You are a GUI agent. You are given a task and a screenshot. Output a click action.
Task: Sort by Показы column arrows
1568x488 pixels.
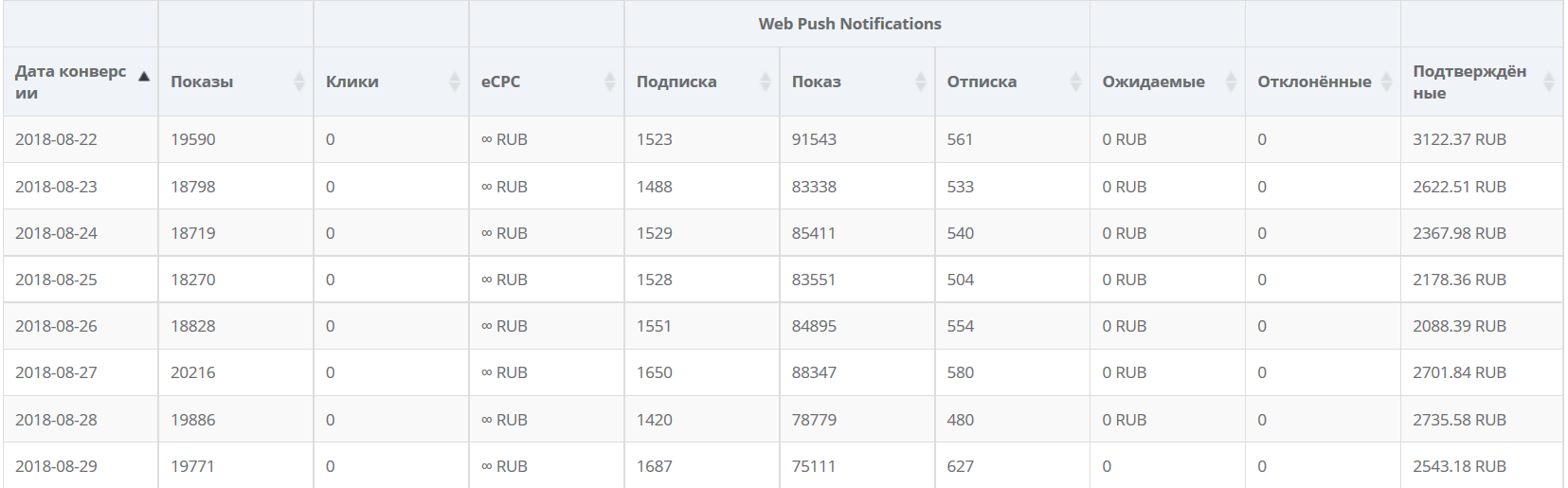coord(299,81)
